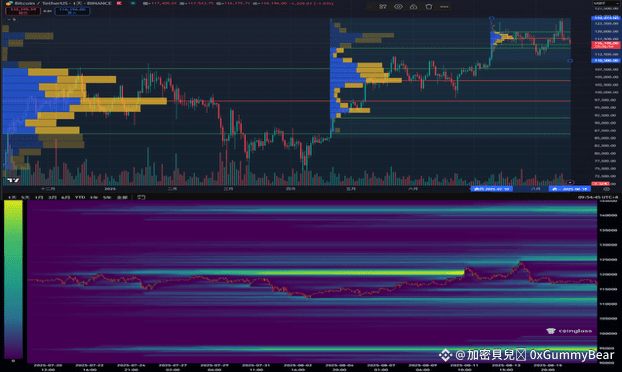This screenshot has height=372, width=622.
Task: Open chart settings gear below the price axis
Action: click(607, 190)
